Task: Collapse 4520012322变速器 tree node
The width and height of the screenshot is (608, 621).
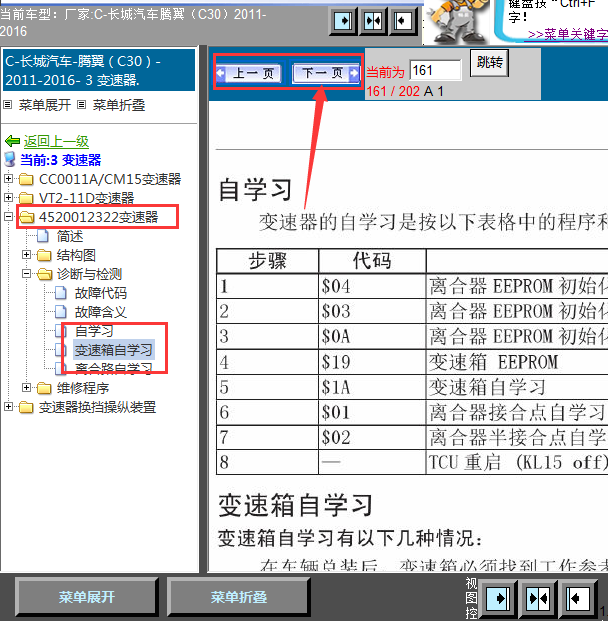Action: pyautogui.click(x=8, y=217)
